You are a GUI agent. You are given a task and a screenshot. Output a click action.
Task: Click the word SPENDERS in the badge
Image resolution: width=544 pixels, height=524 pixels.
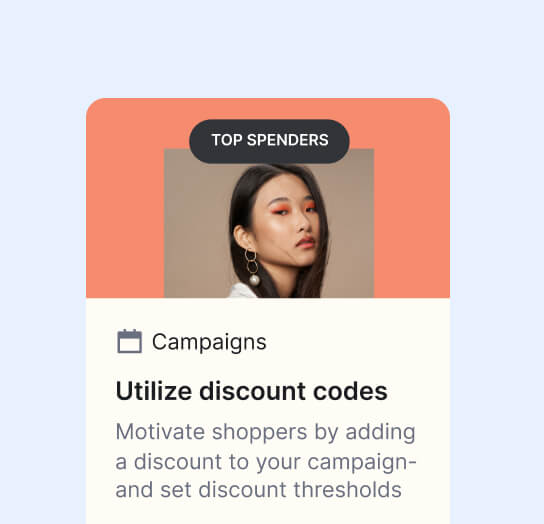pos(288,141)
